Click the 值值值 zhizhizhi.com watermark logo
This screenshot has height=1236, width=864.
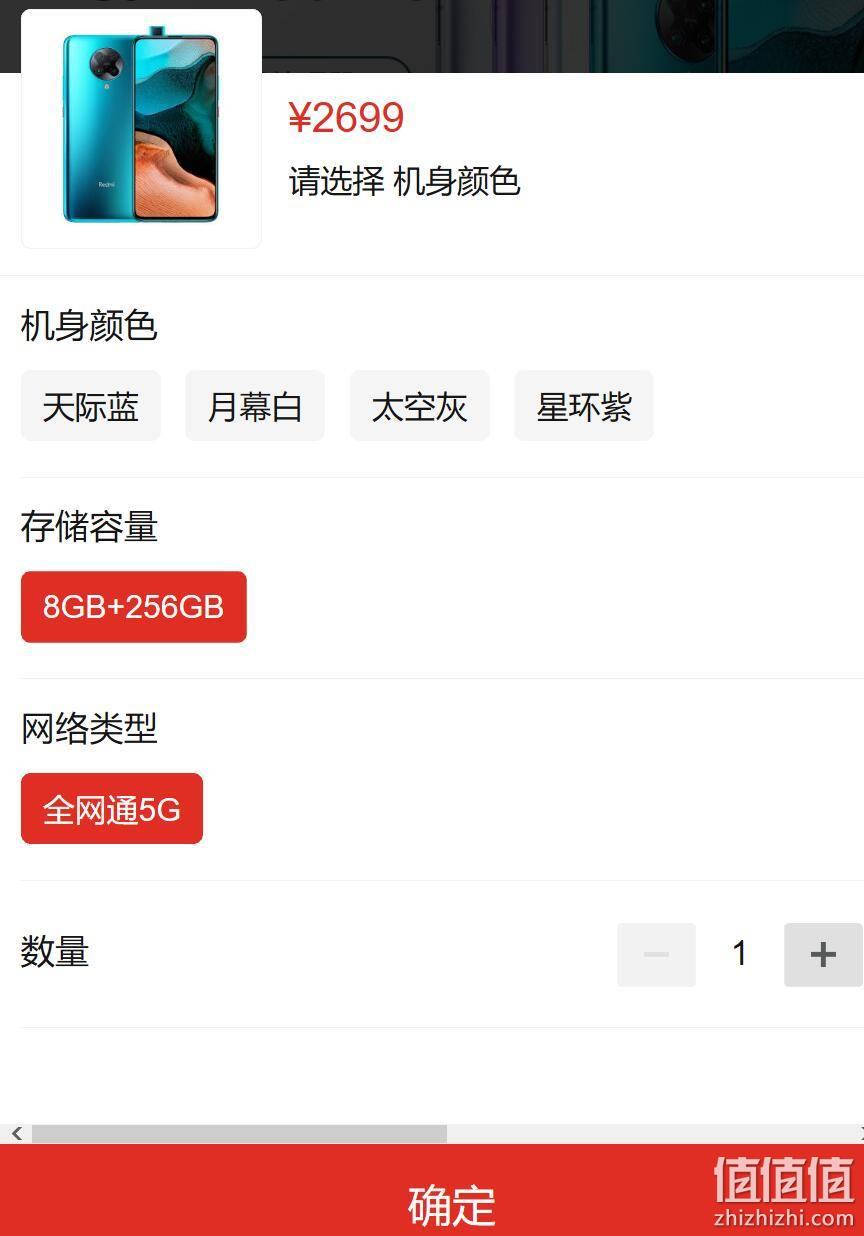coord(784,1192)
